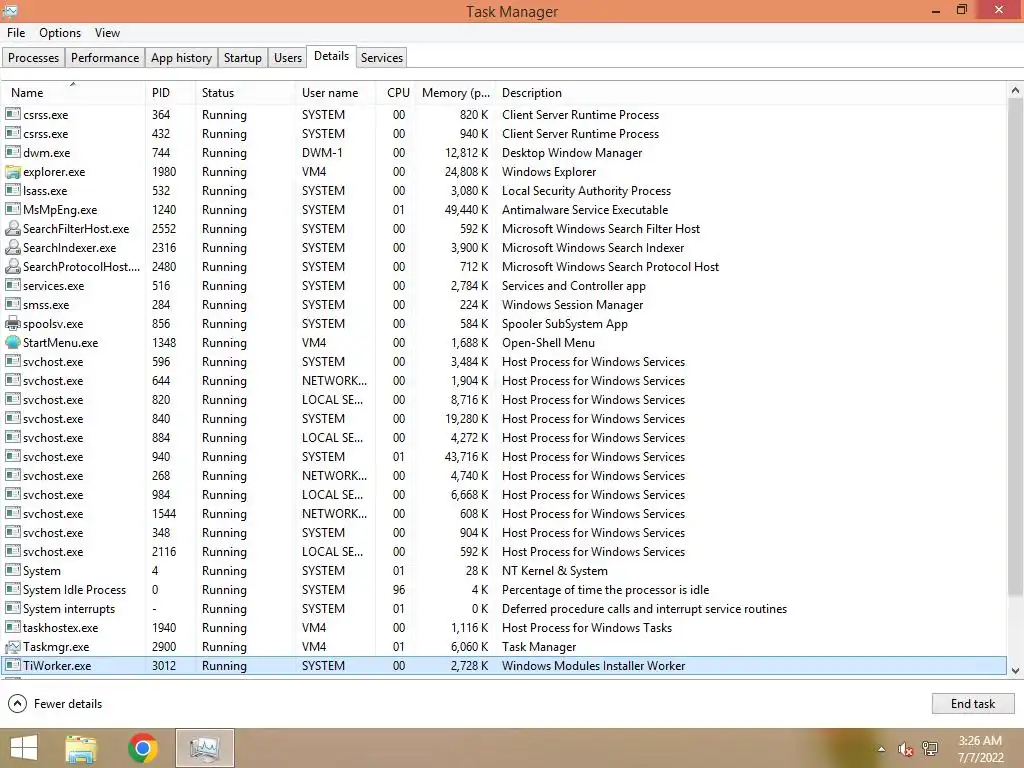Click Task Manager's taskbar icon

(x=204, y=748)
